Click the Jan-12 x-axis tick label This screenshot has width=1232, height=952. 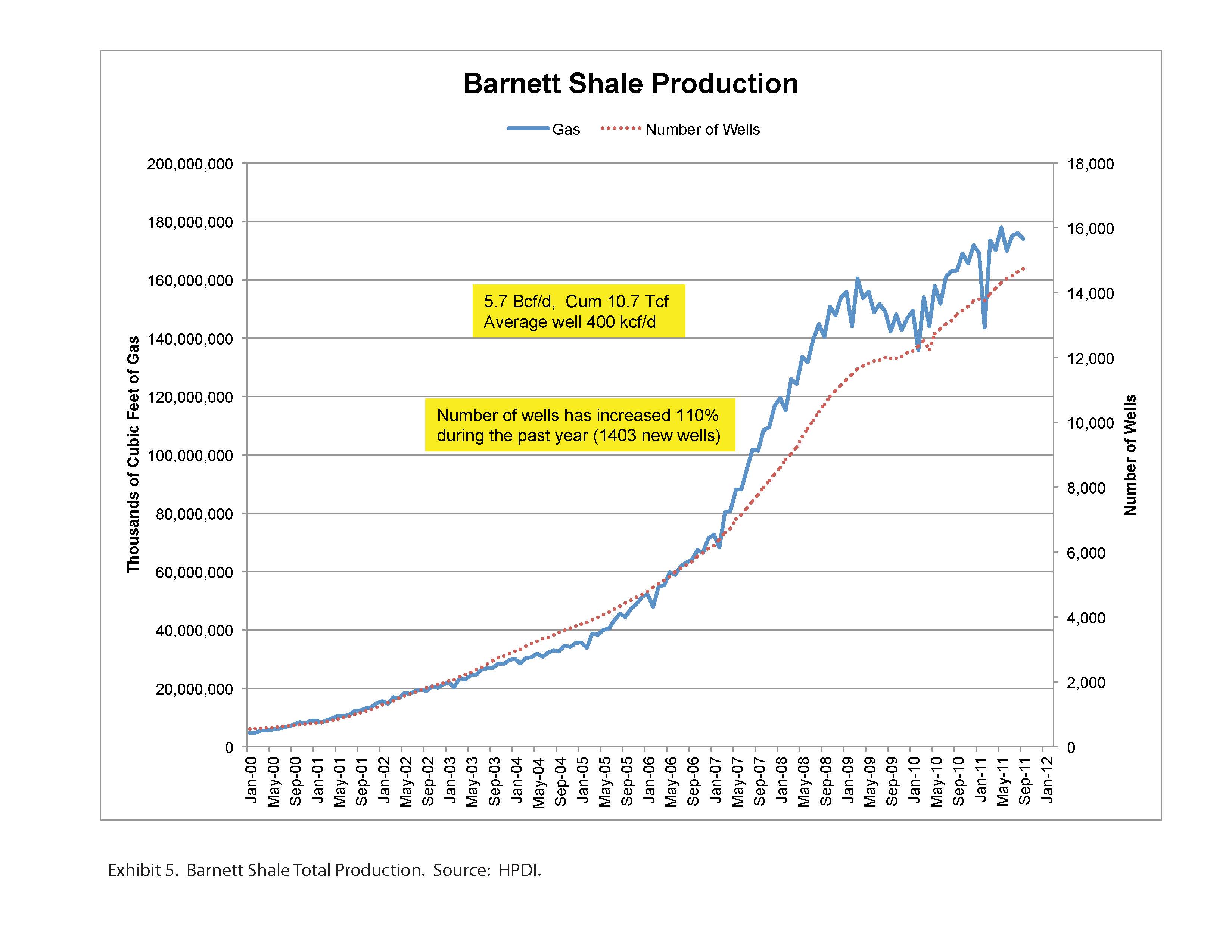(1047, 780)
